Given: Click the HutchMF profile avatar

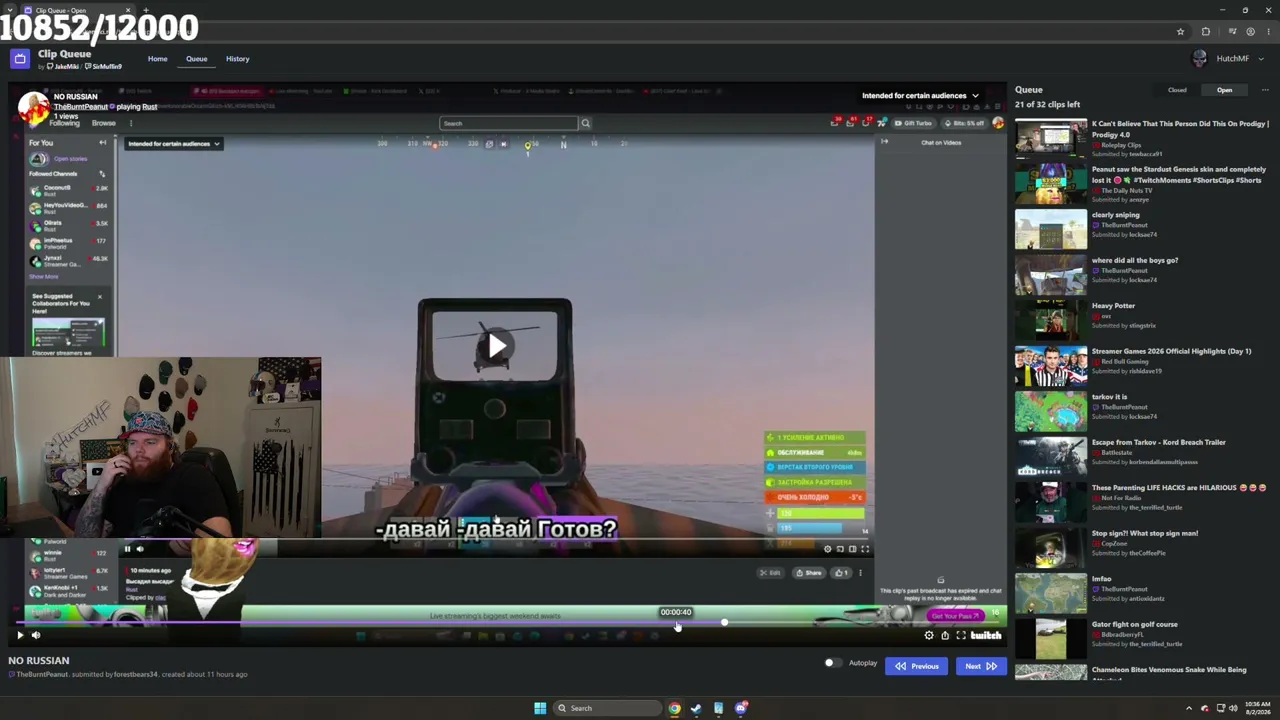Looking at the screenshot, I should 1200,59.
